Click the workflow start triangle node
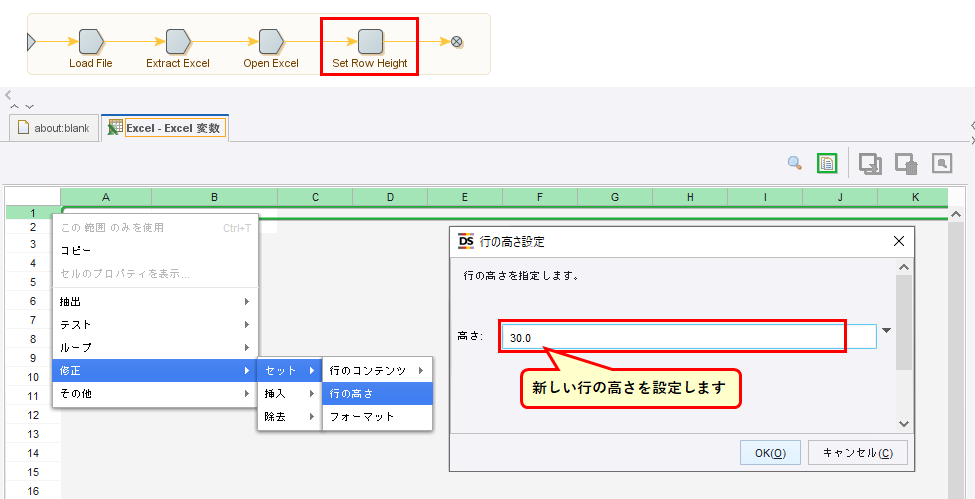This screenshot has width=975, height=499. click(31, 42)
